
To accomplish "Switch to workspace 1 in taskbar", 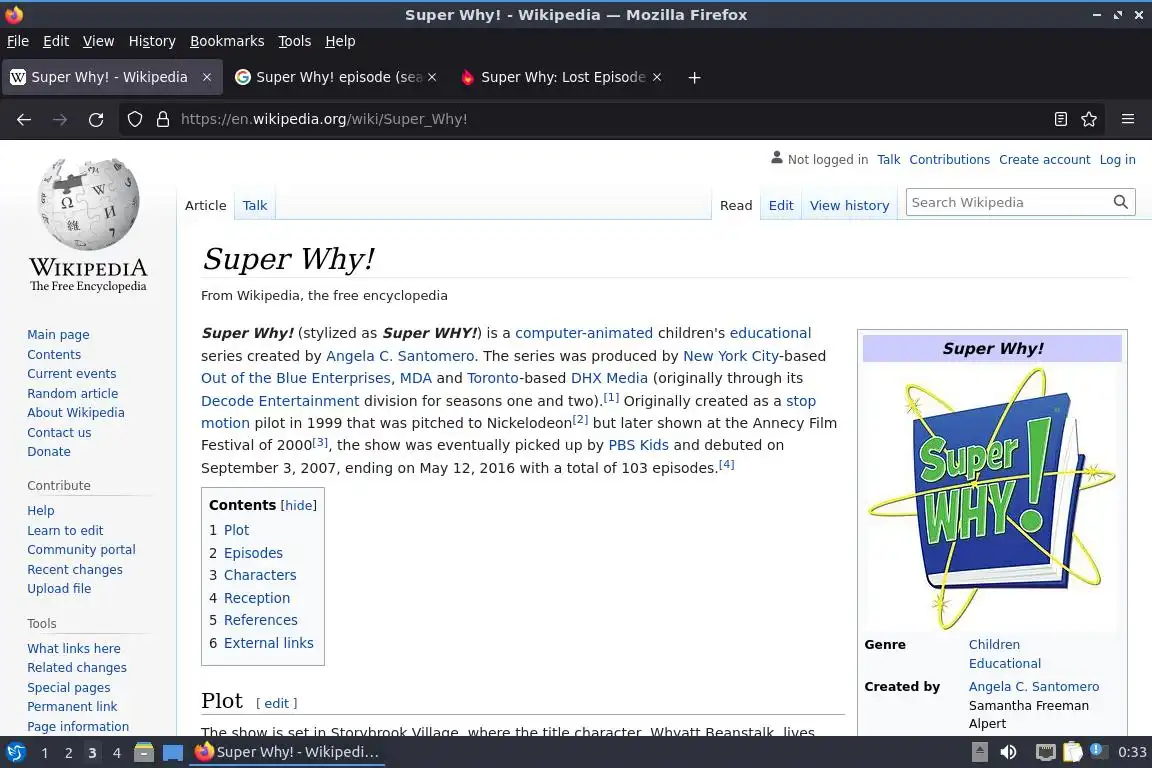I will tap(45, 753).
